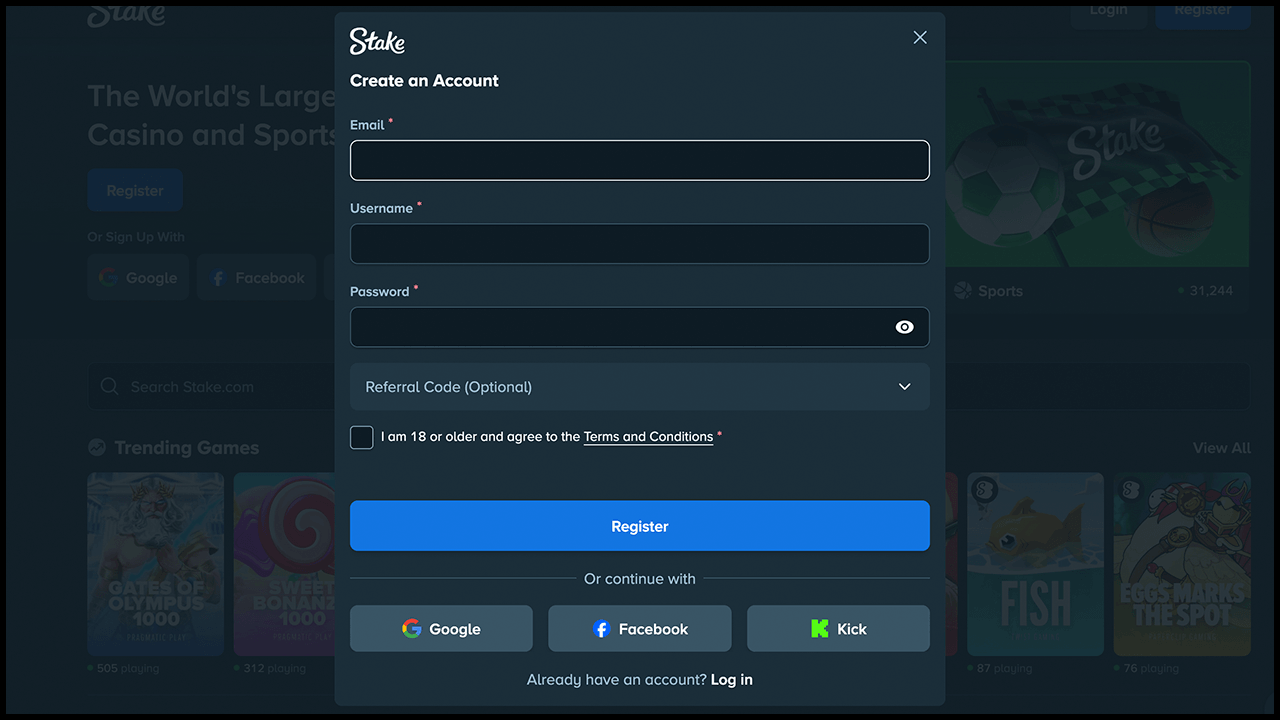1280x720 pixels.
Task: Click the blue Register button
Action: [x=640, y=526]
